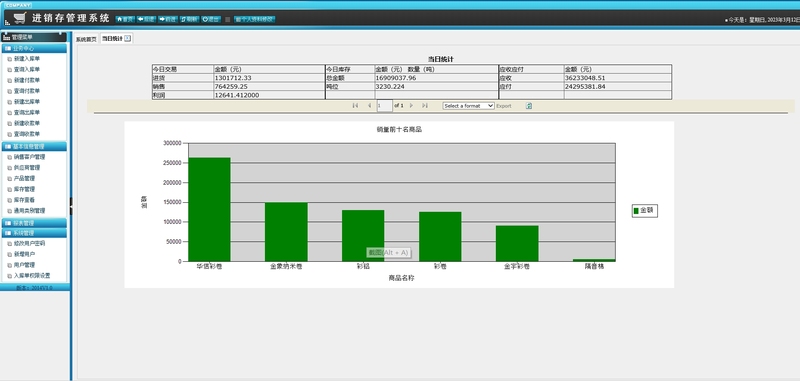Open the Select a format dropdown
This screenshot has width=800, height=381.
point(468,106)
